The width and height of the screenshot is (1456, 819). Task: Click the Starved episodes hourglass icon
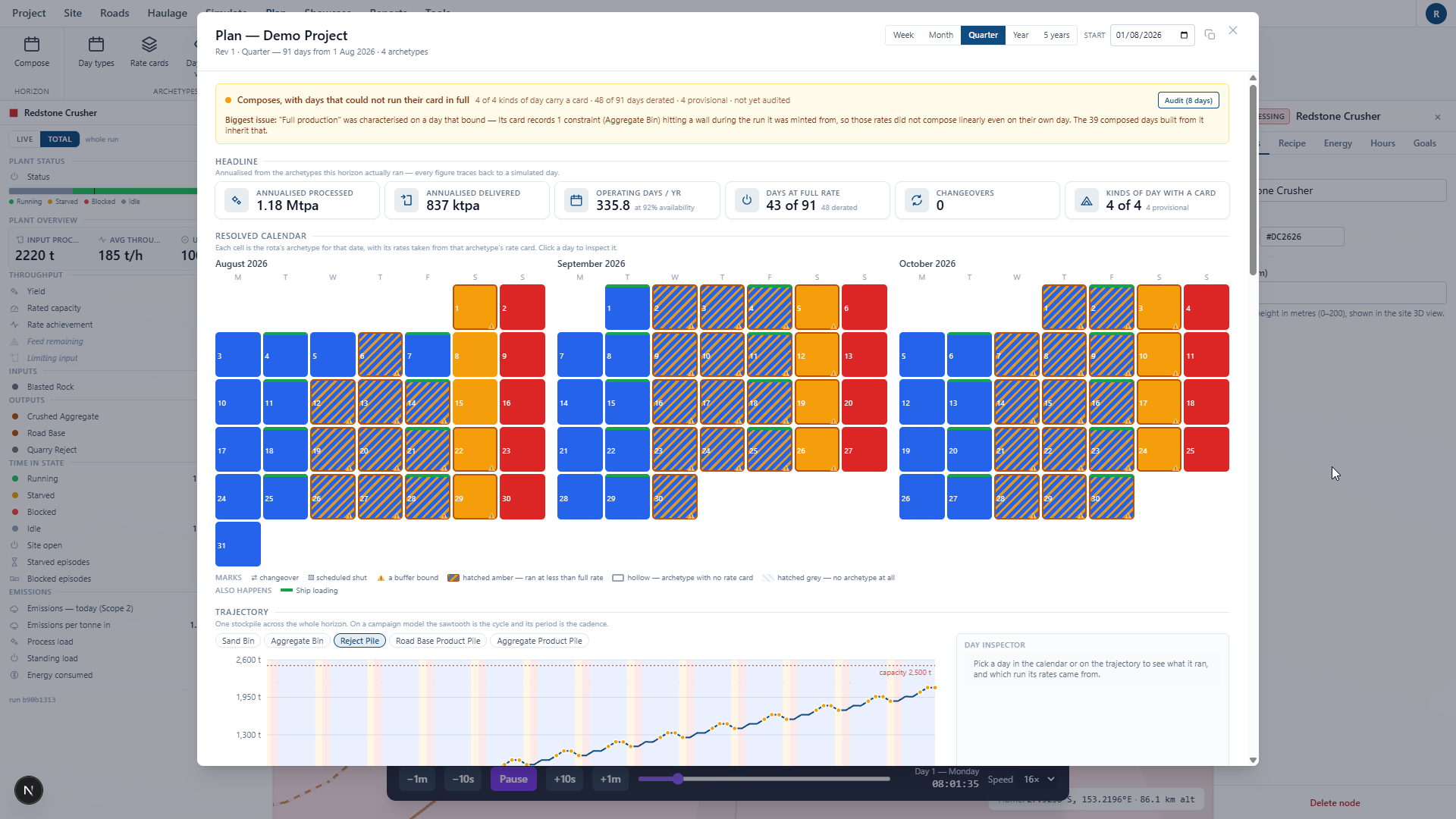(x=14, y=562)
